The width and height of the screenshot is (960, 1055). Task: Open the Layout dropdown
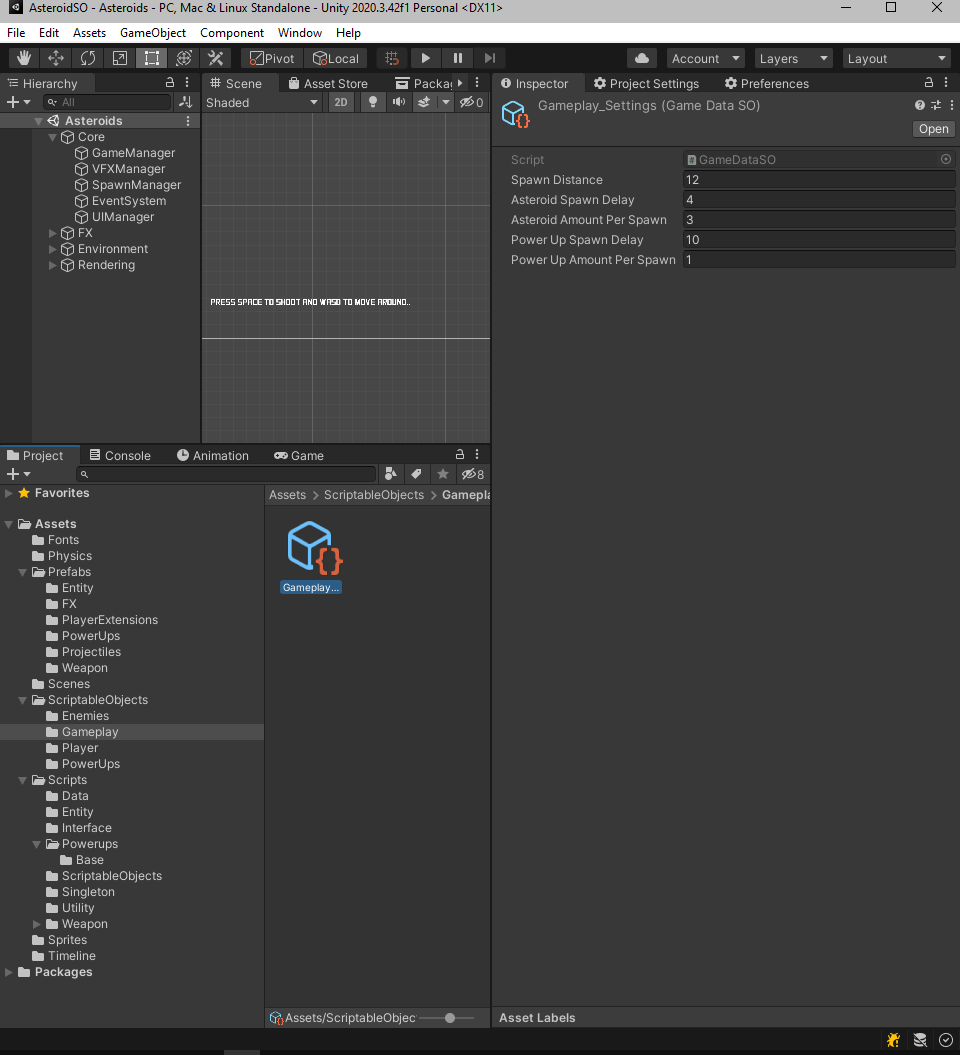(897, 59)
